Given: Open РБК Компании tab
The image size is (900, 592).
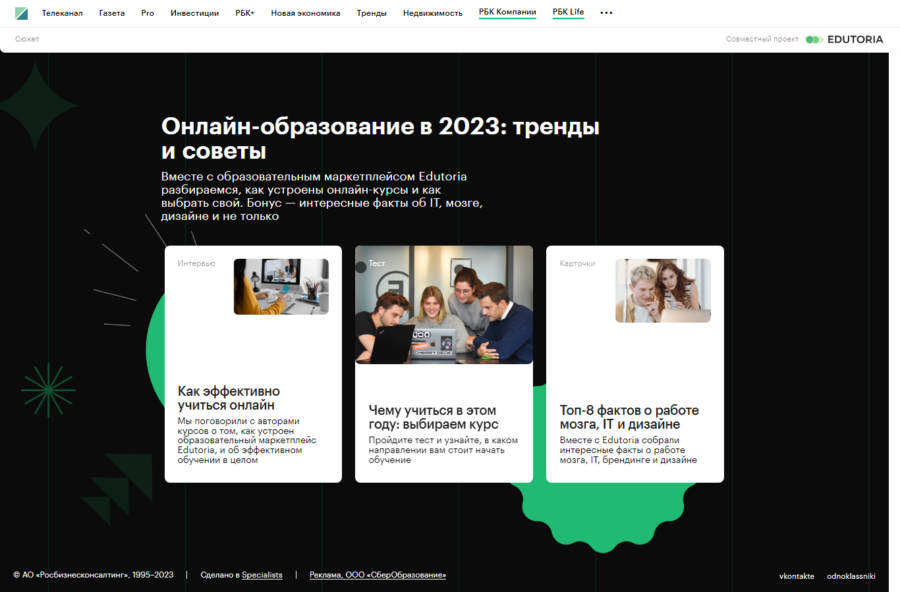Looking at the screenshot, I should (x=507, y=12).
